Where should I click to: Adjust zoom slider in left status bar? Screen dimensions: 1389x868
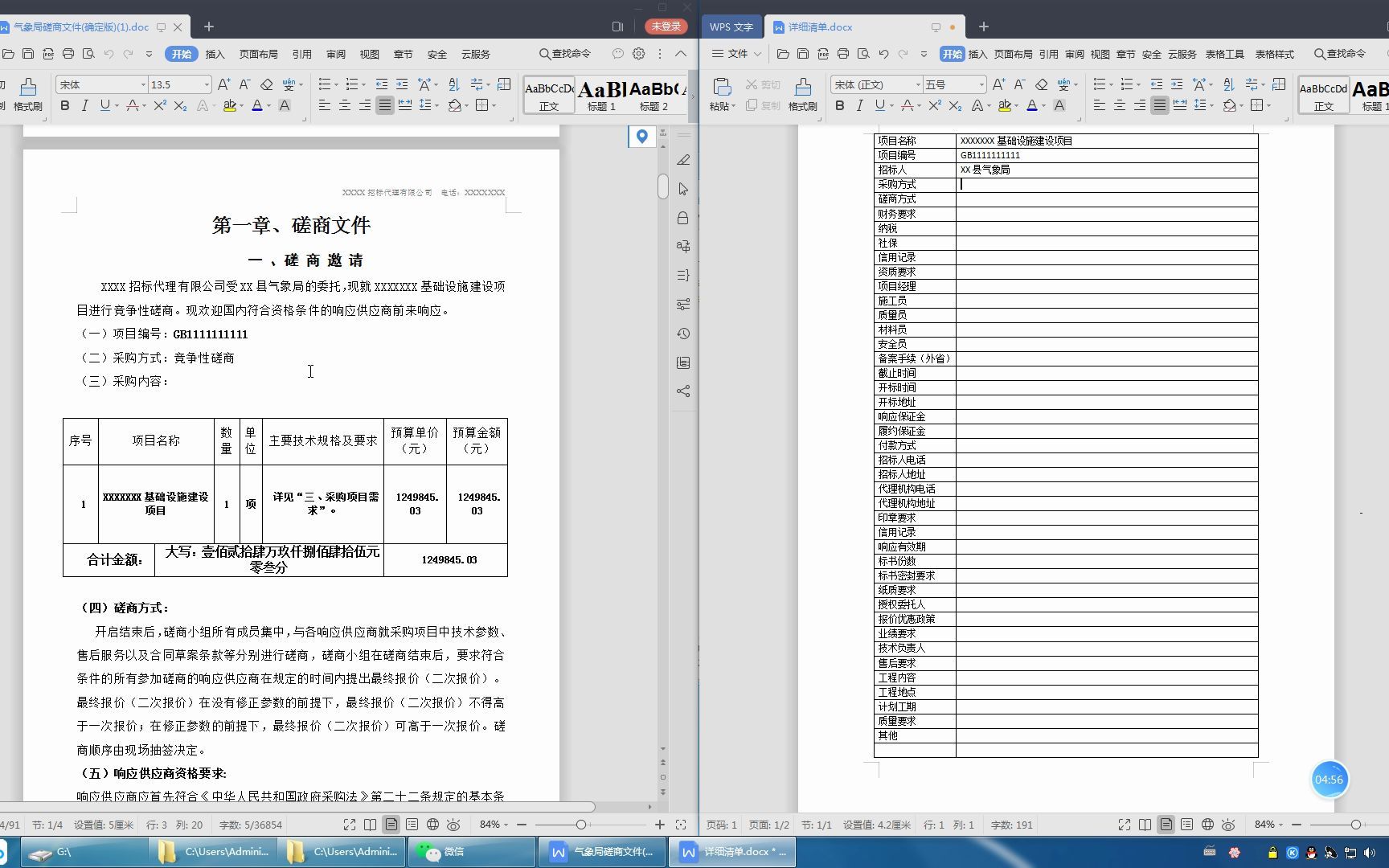[580, 825]
